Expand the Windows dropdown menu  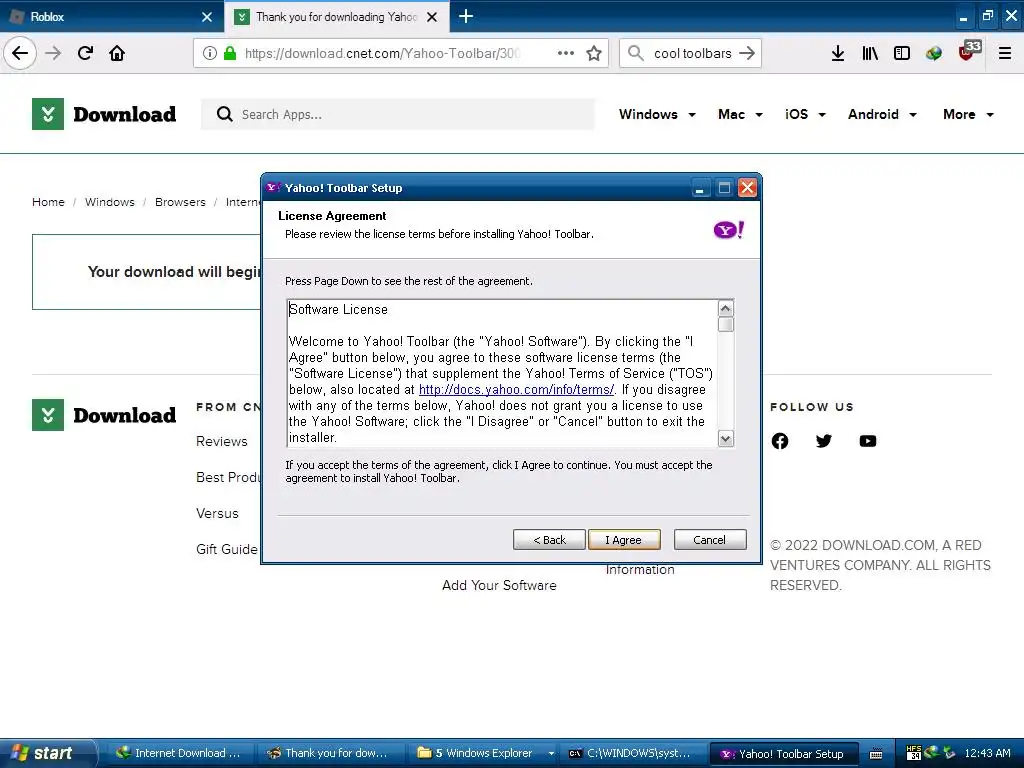pos(657,114)
